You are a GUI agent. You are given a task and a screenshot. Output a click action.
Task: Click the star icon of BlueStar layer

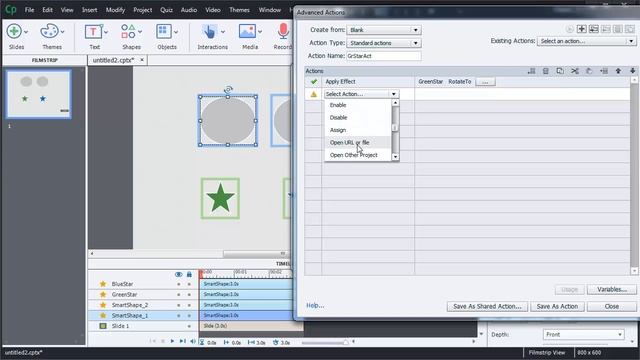pos(103,284)
